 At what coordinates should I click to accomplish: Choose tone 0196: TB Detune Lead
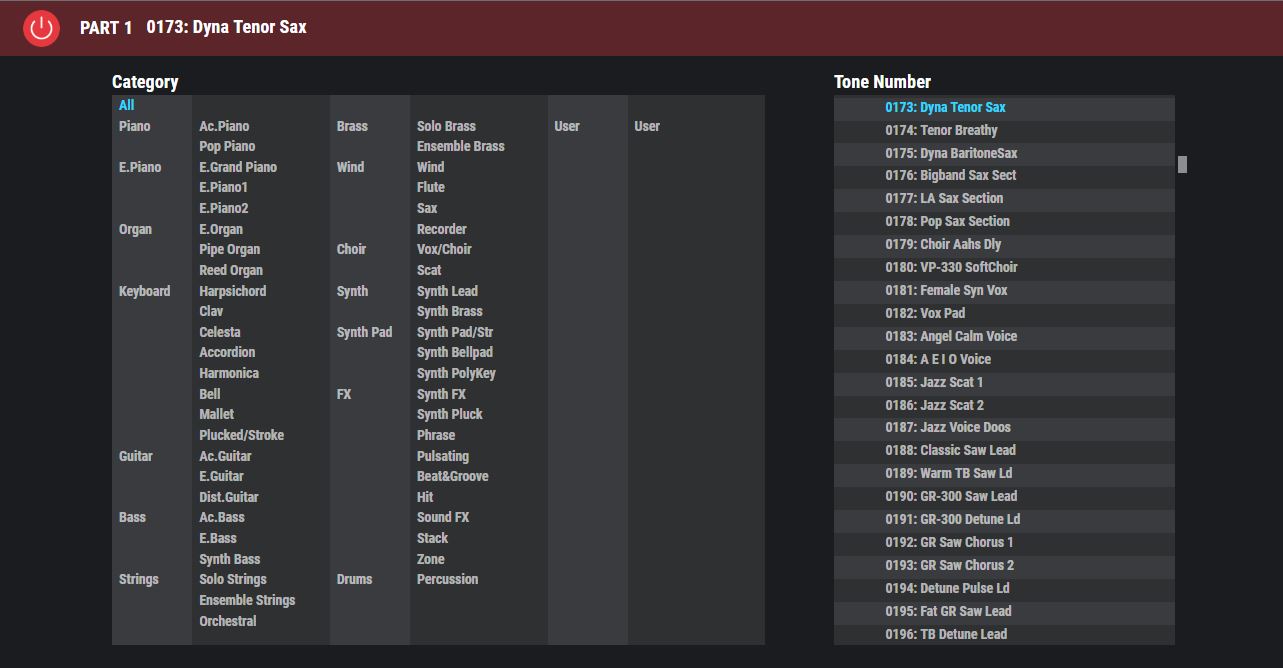point(946,634)
